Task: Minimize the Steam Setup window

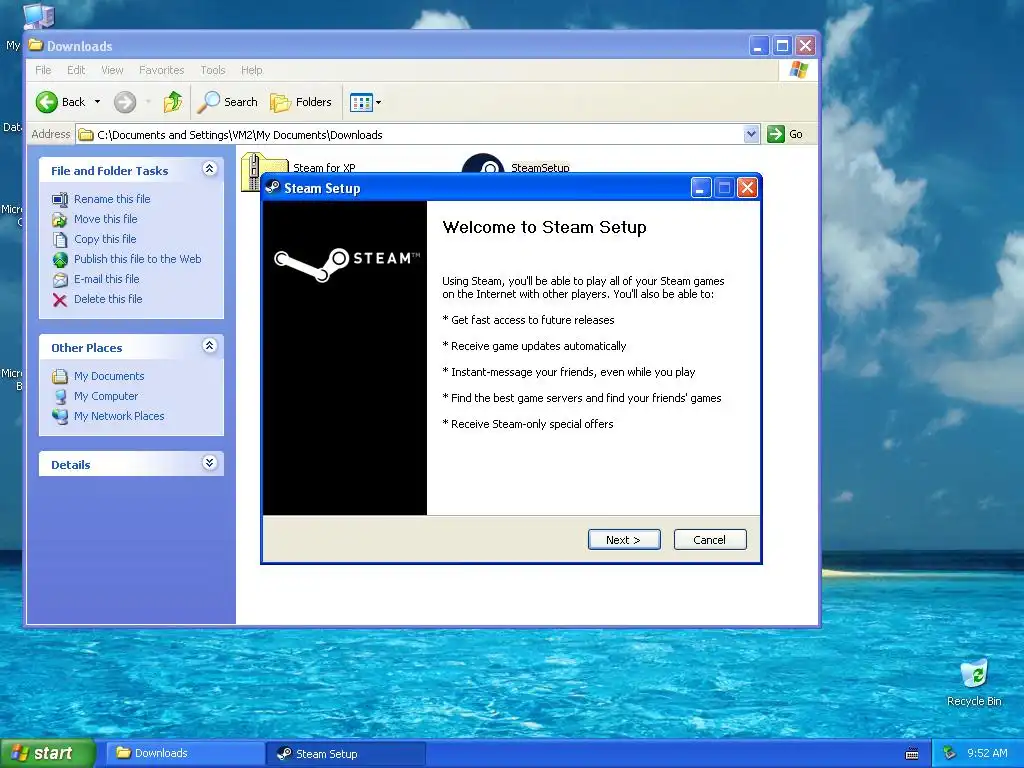Action: (701, 188)
